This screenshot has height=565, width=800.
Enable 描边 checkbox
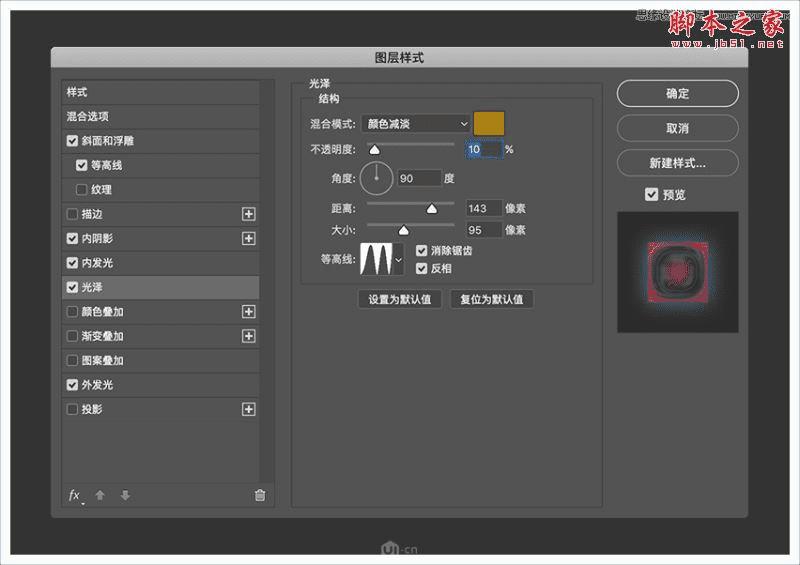72,214
